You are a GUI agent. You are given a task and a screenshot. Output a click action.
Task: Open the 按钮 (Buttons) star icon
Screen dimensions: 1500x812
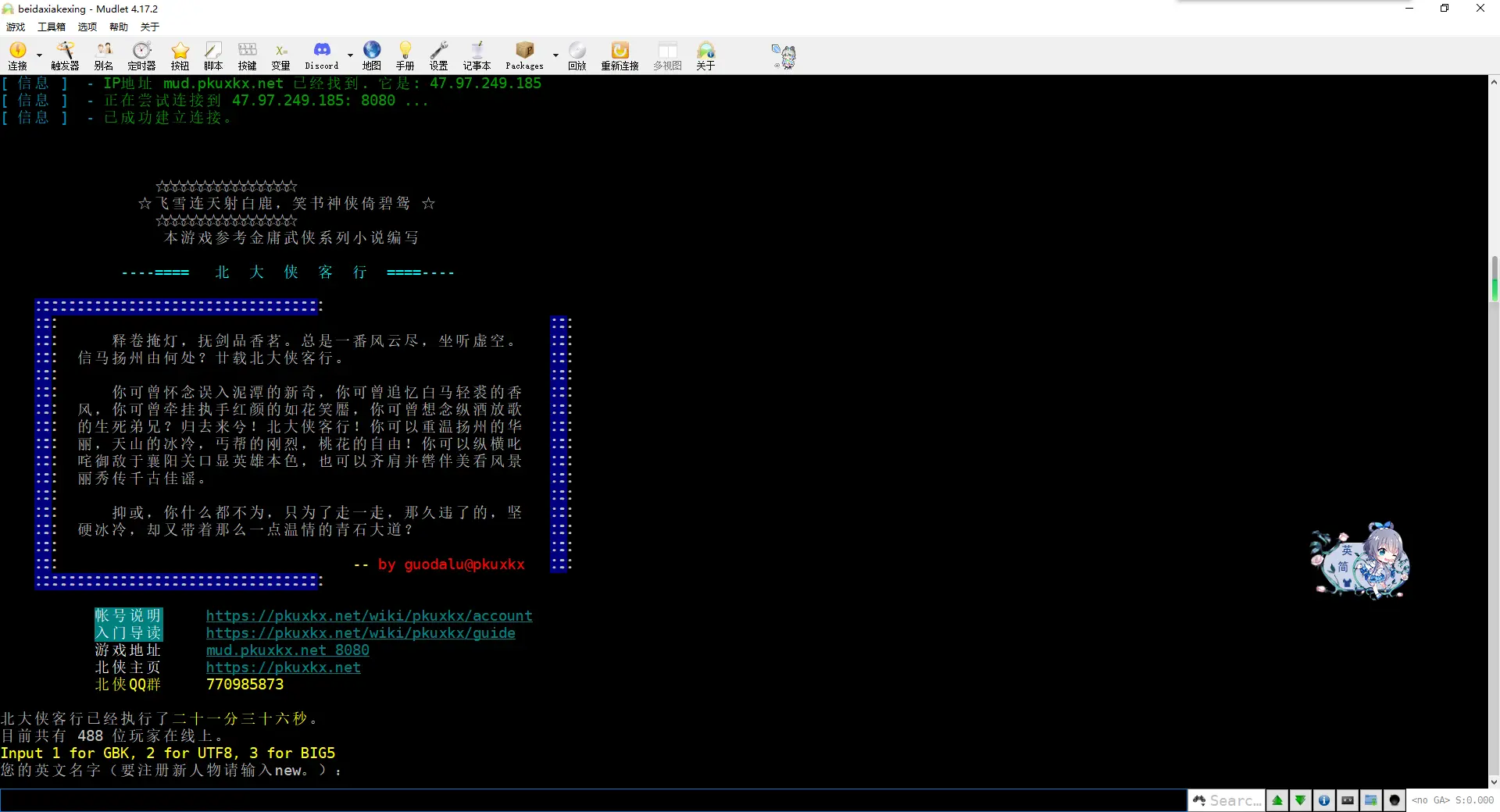tap(180, 56)
